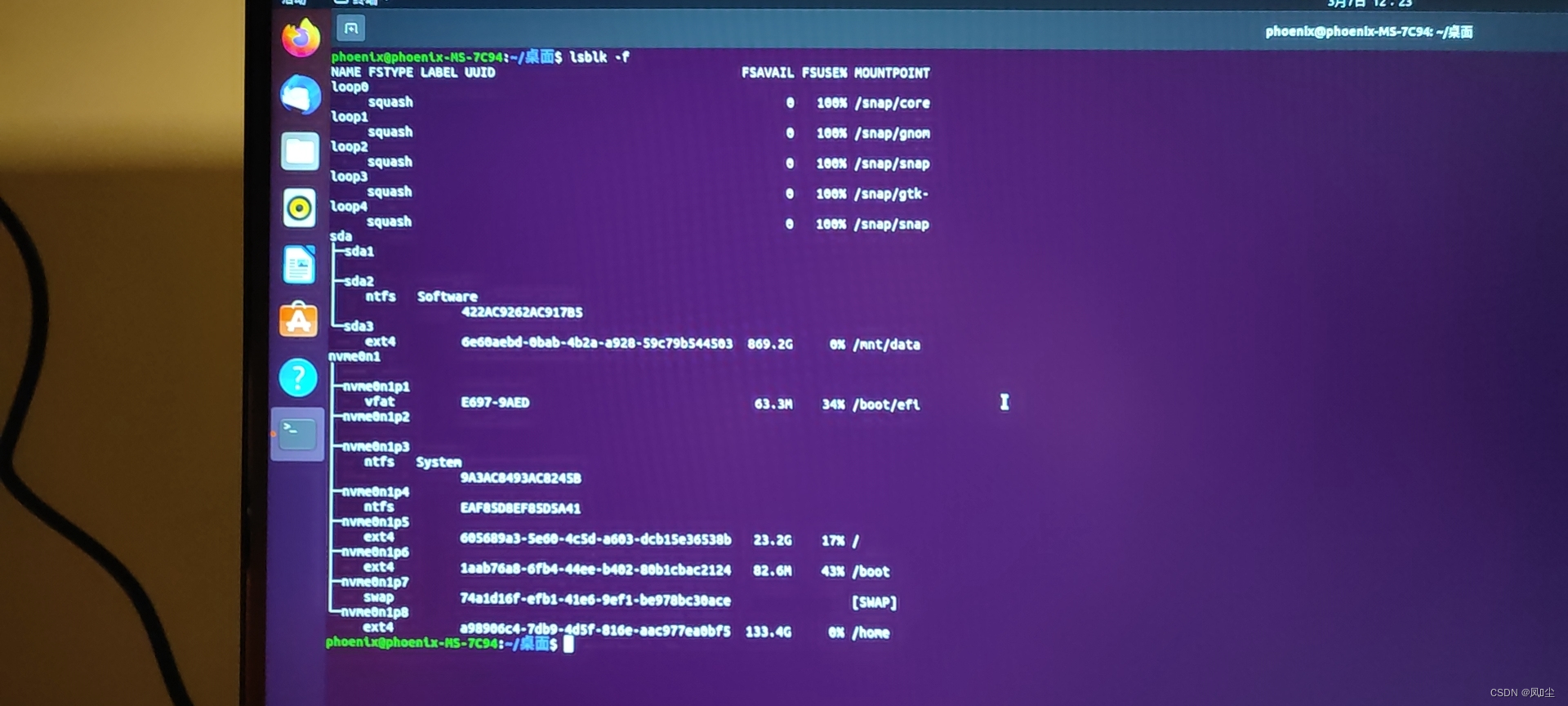The image size is (1568, 706).
Task: Click the /snap/gtk- mountpoint
Action: 891,194
